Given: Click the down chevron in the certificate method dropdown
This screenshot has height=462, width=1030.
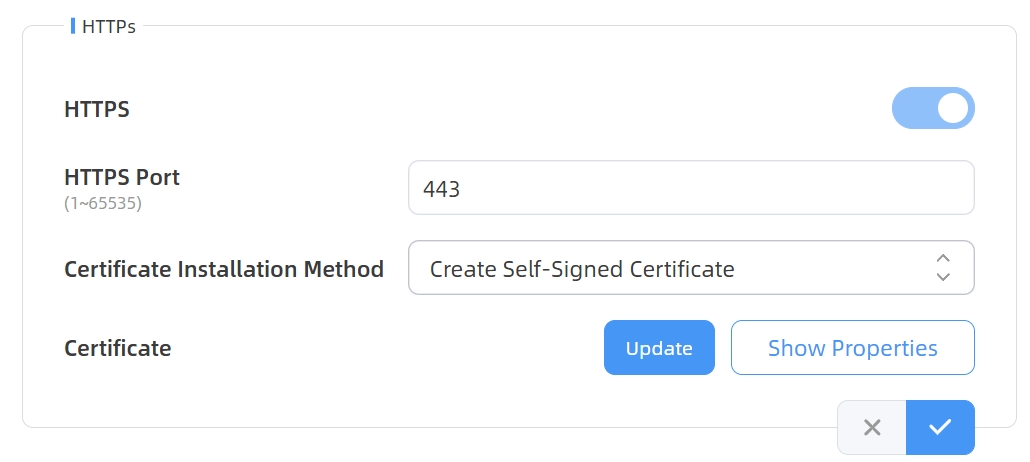Looking at the screenshot, I should point(942,277).
